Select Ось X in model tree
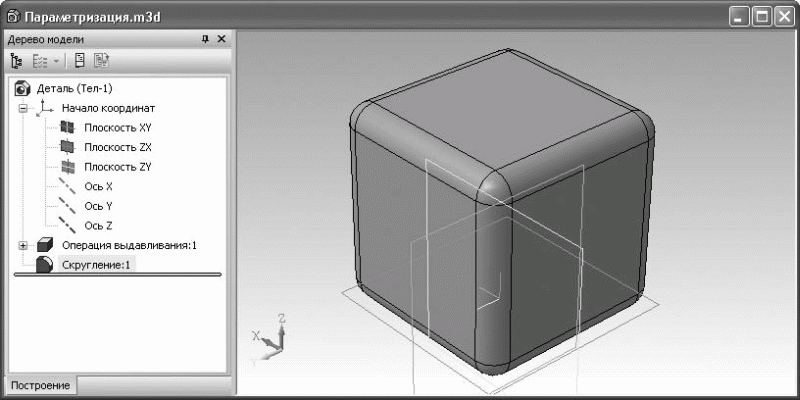This screenshot has width=800, height=400. (x=98, y=186)
